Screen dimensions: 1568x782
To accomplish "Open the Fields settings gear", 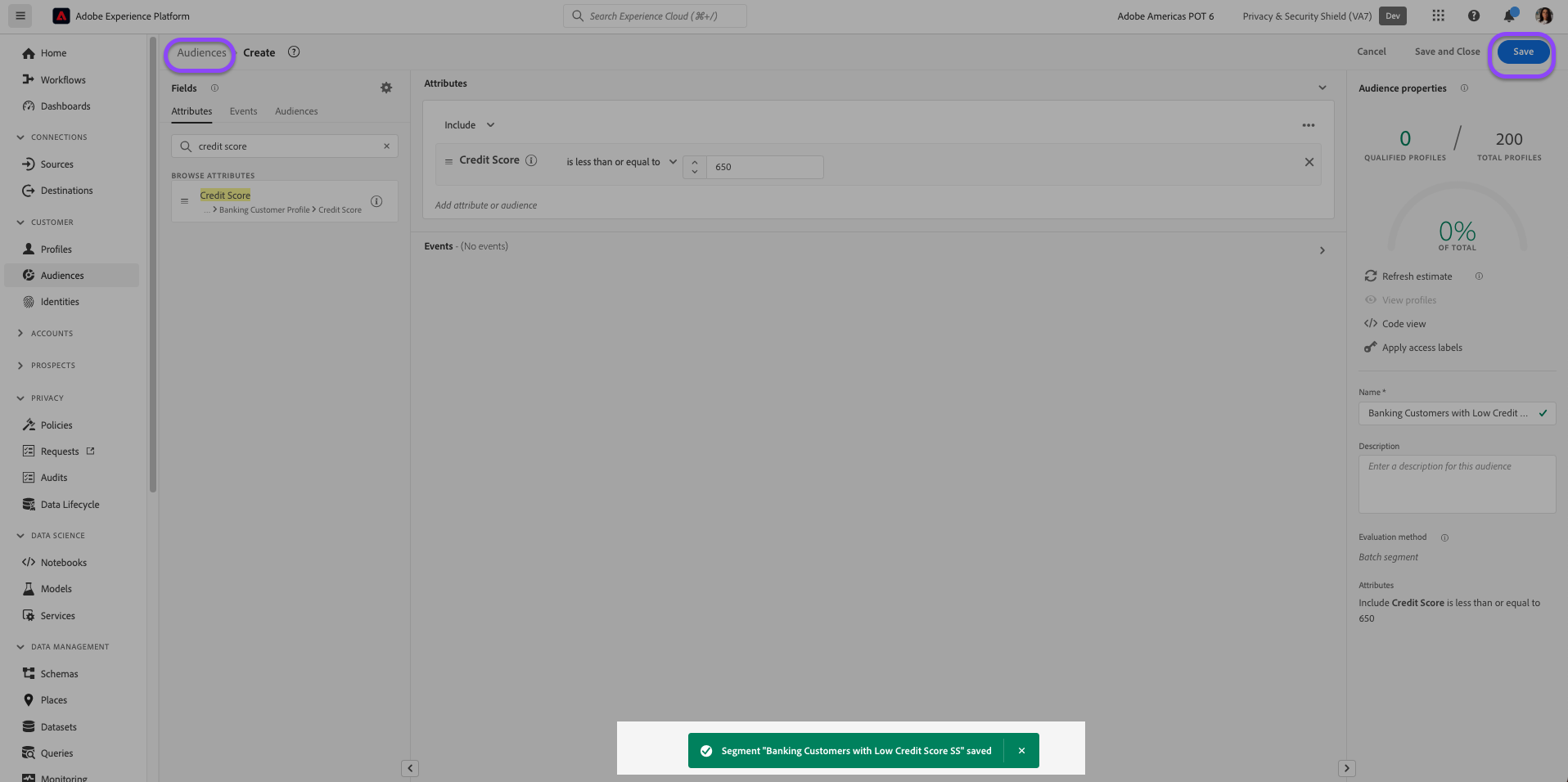I will click(386, 88).
